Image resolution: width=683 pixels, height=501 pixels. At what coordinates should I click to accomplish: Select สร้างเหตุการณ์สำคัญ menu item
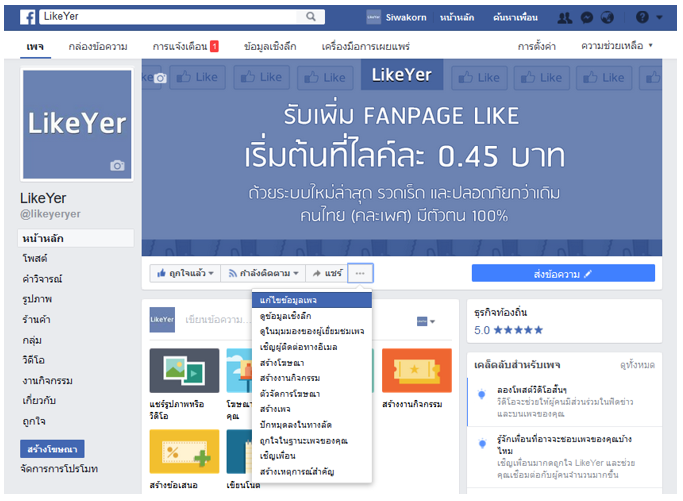312,471
